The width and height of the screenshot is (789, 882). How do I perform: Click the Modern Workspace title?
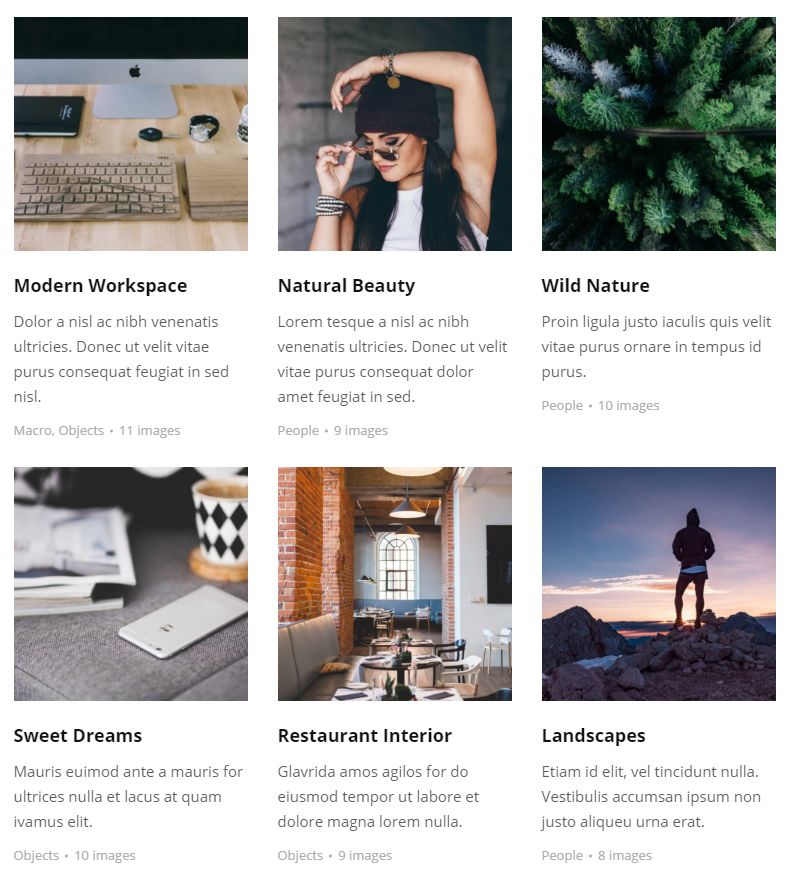pos(101,286)
